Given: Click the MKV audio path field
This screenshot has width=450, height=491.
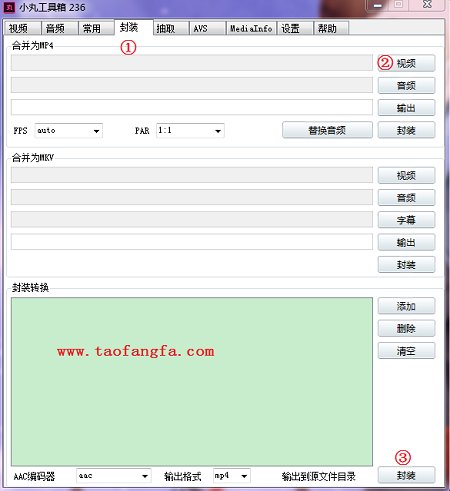Looking at the screenshot, I should [x=192, y=197].
